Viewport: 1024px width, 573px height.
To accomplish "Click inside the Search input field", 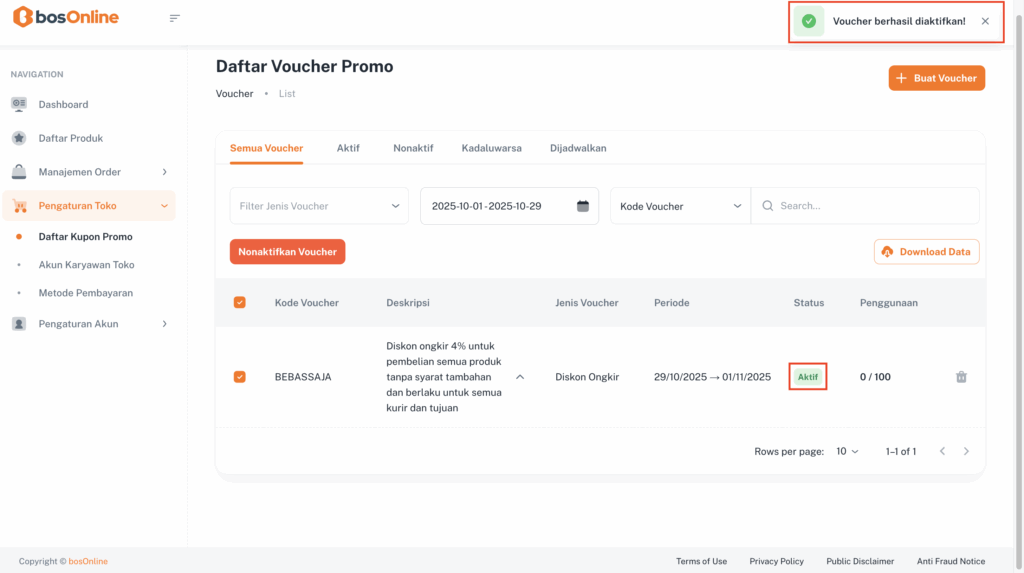I will coord(870,206).
